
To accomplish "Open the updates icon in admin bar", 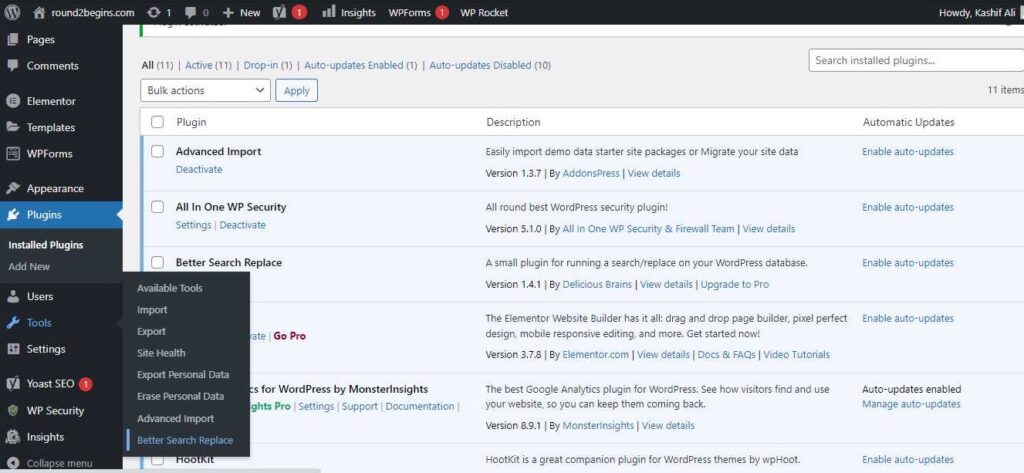I will 153,12.
